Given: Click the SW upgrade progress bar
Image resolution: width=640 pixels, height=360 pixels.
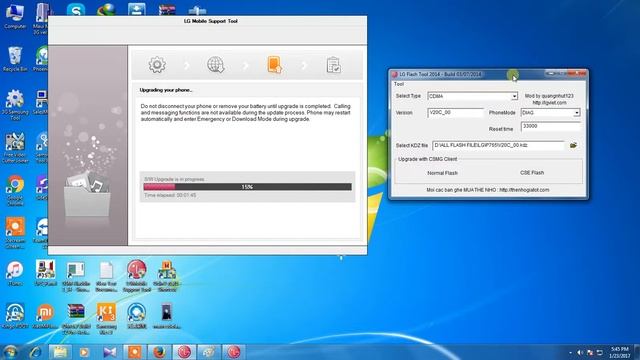Looking at the screenshot, I should coord(247,187).
